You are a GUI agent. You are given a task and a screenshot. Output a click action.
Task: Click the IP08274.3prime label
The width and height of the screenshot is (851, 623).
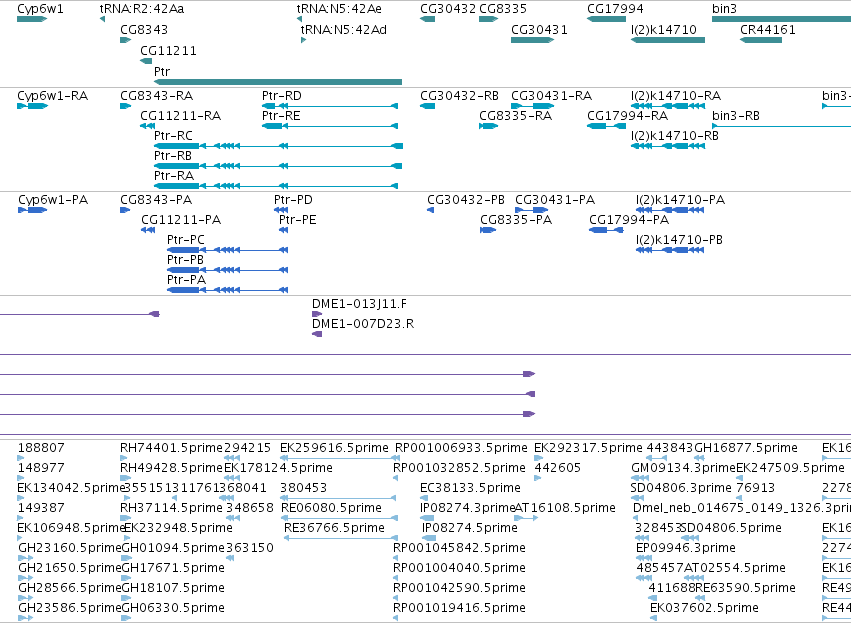pos(468,508)
